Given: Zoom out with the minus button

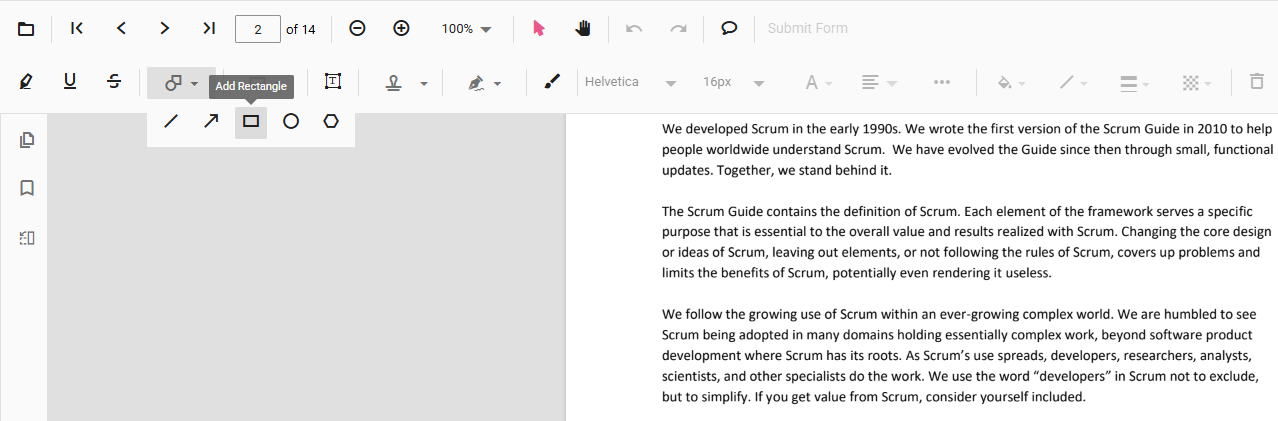Looking at the screenshot, I should point(357,29).
